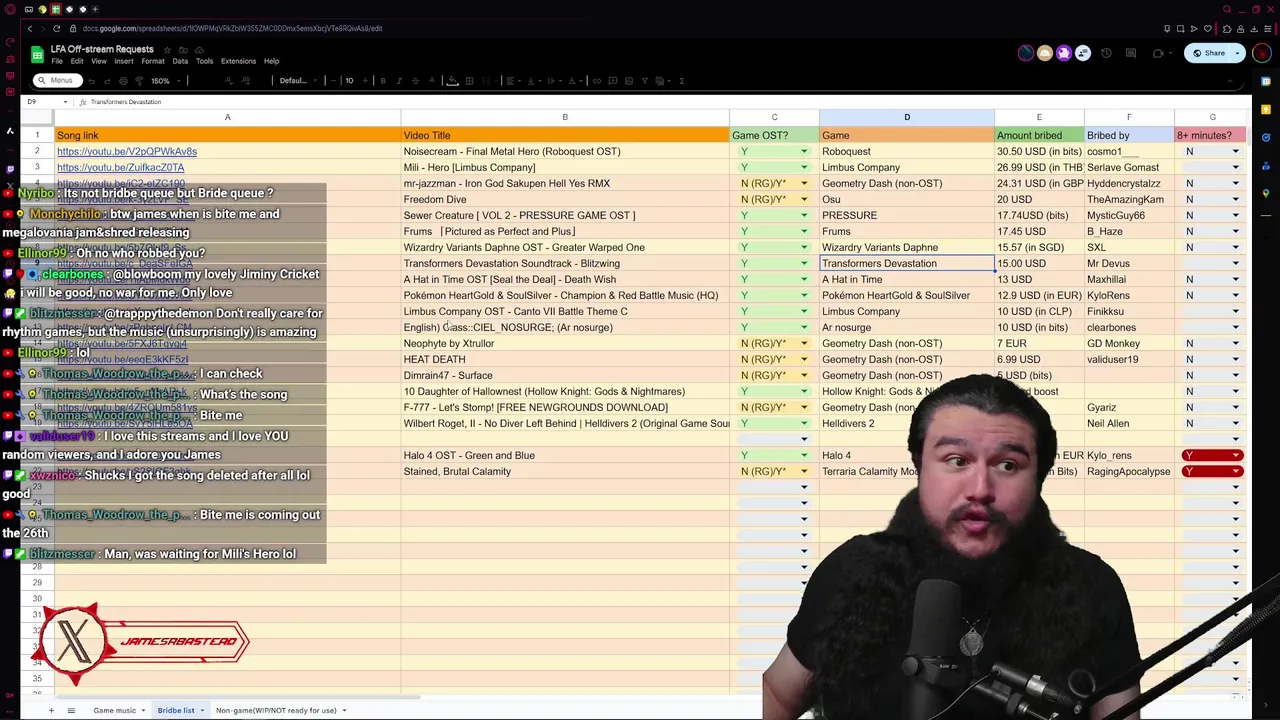Click the Print icon in toolbar
The image size is (1280, 720).
(x=123, y=81)
